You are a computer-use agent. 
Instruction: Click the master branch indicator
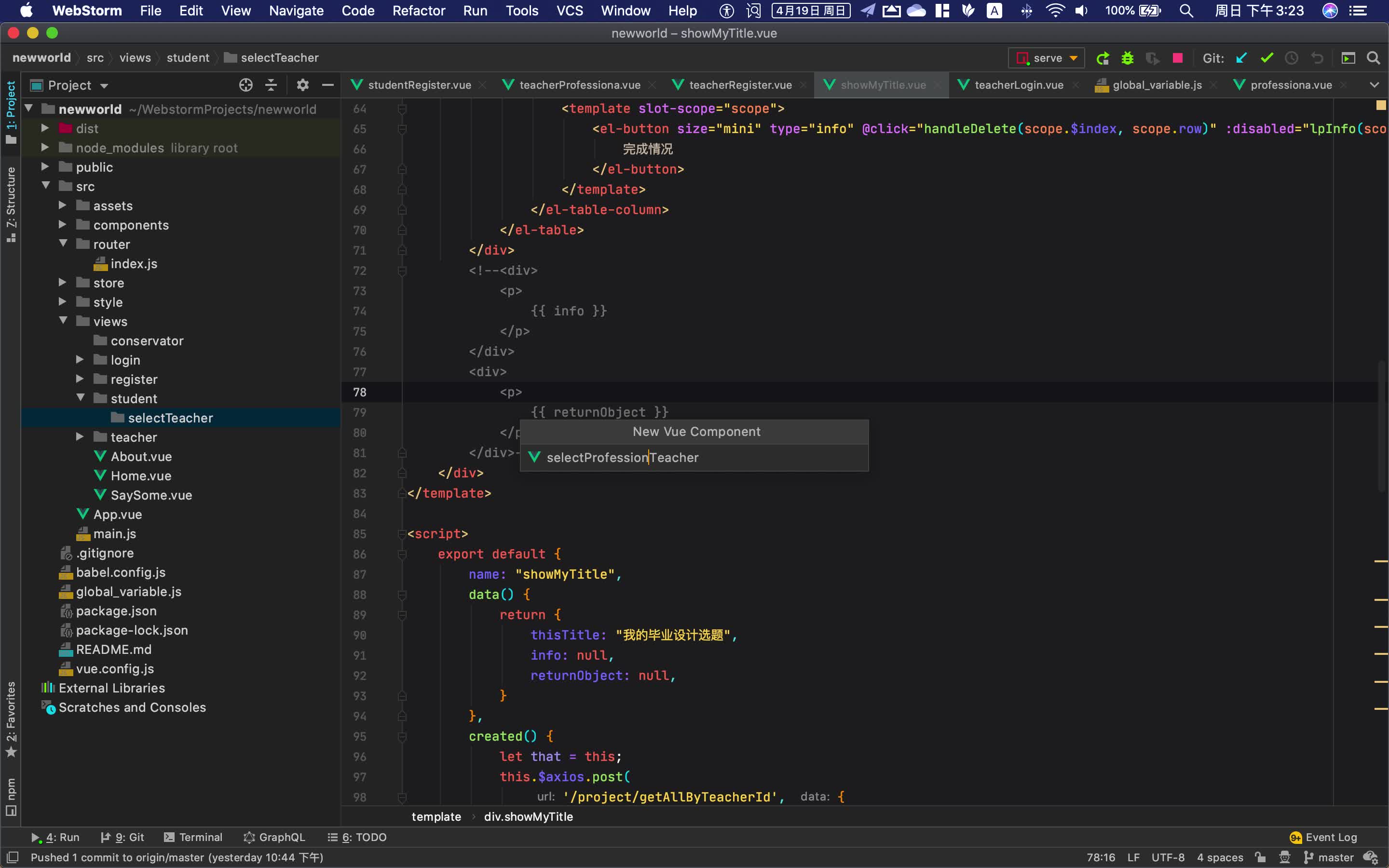(1329, 858)
